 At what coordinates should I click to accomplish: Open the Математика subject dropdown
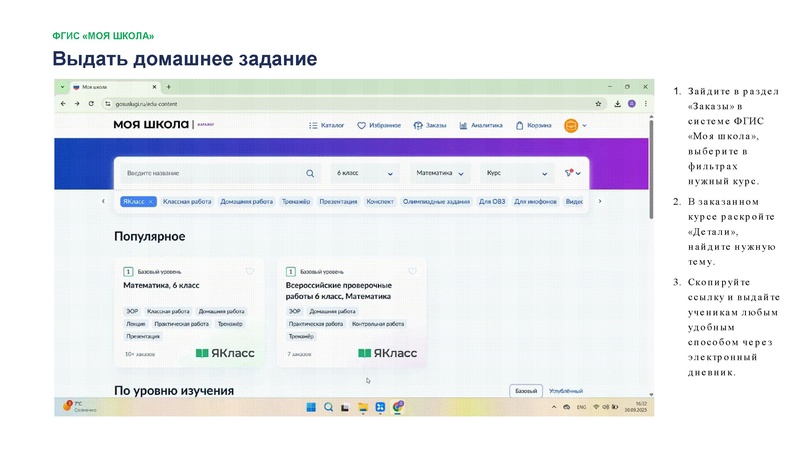coord(440,173)
